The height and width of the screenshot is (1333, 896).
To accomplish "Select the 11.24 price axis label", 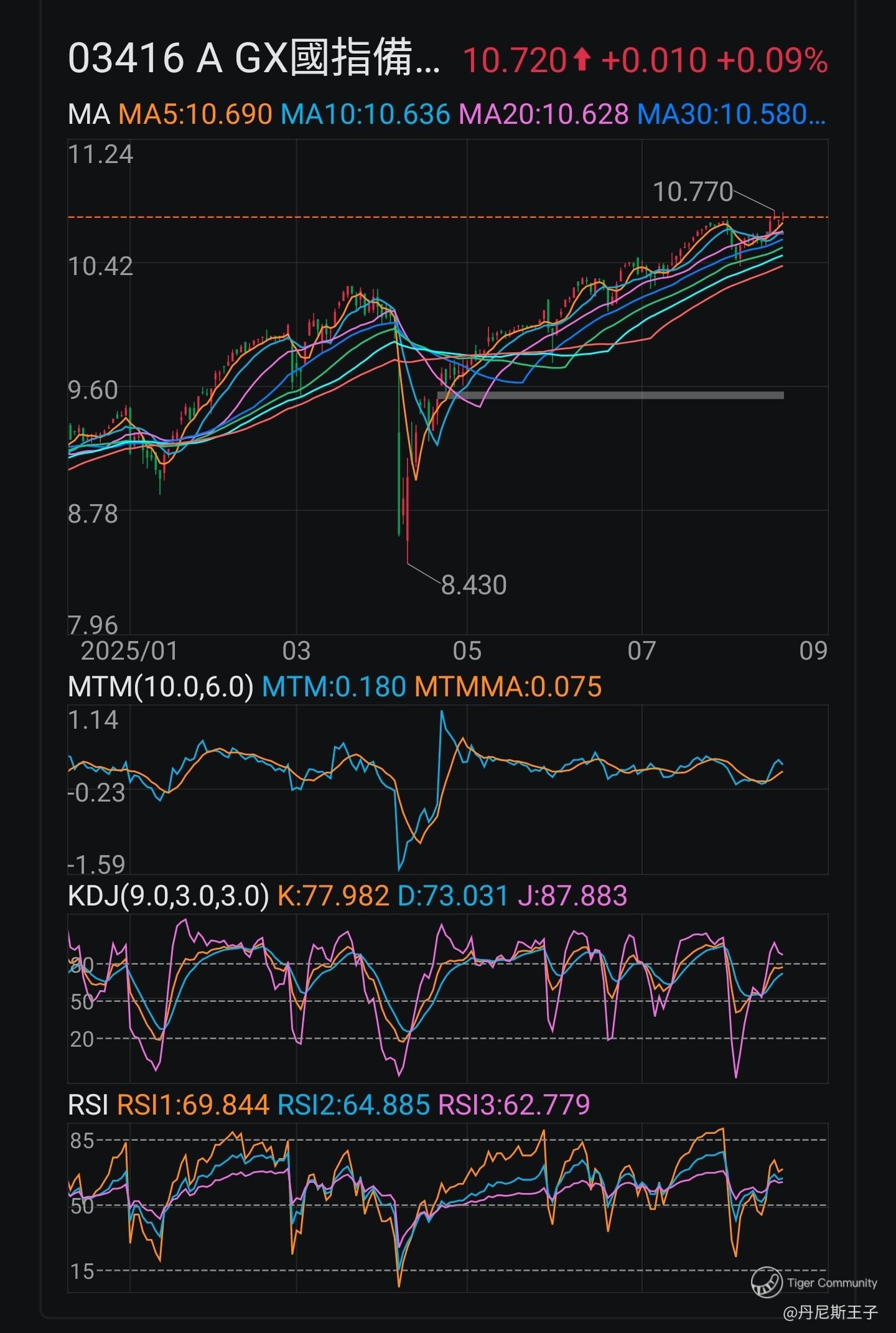I will [x=101, y=154].
